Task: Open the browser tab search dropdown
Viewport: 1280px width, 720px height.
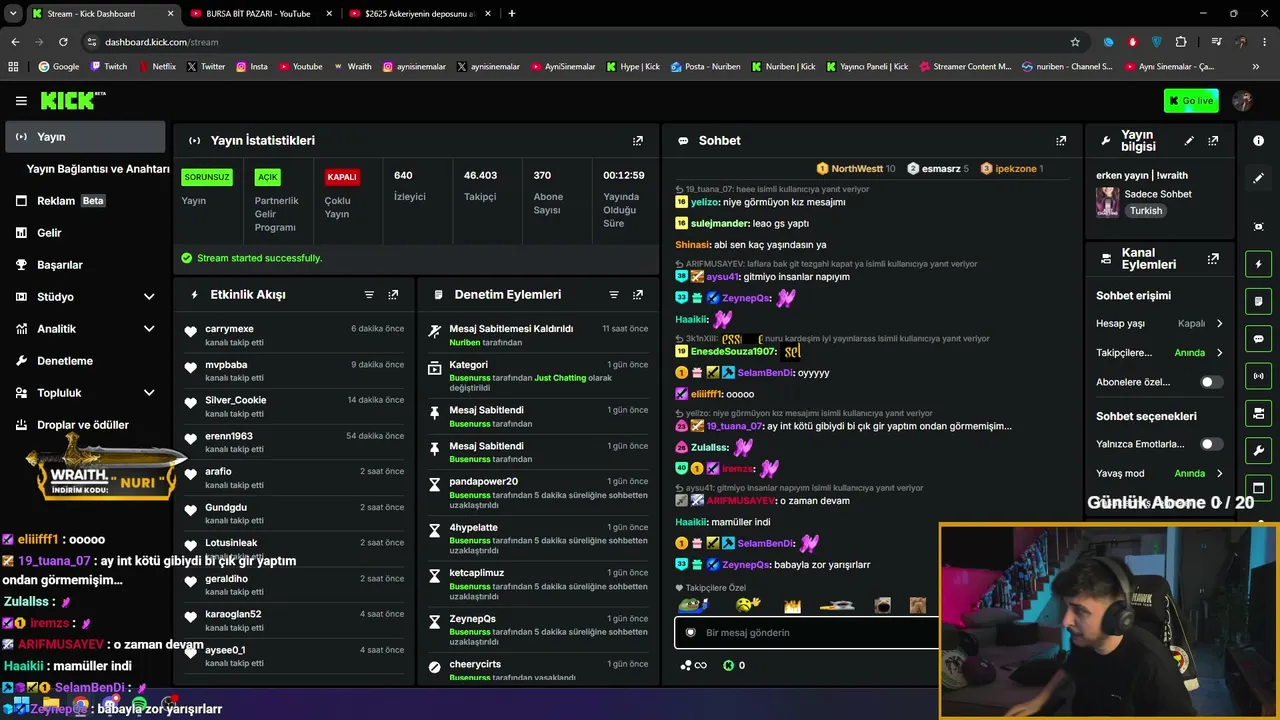Action: [x=13, y=13]
